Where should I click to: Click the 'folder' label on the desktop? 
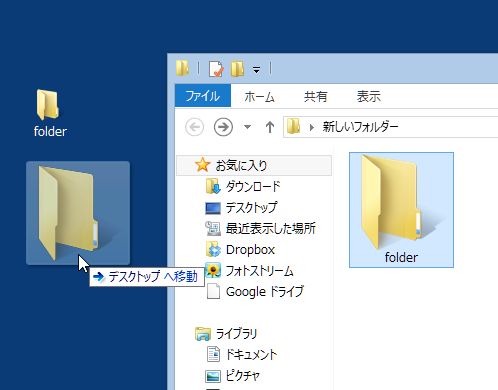[x=50, y=131]
